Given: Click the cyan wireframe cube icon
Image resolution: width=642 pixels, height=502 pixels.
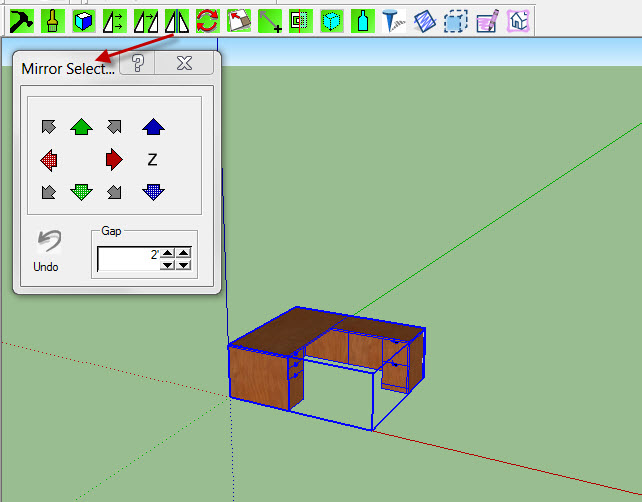Looking at the screenshot, I should 332,21.
